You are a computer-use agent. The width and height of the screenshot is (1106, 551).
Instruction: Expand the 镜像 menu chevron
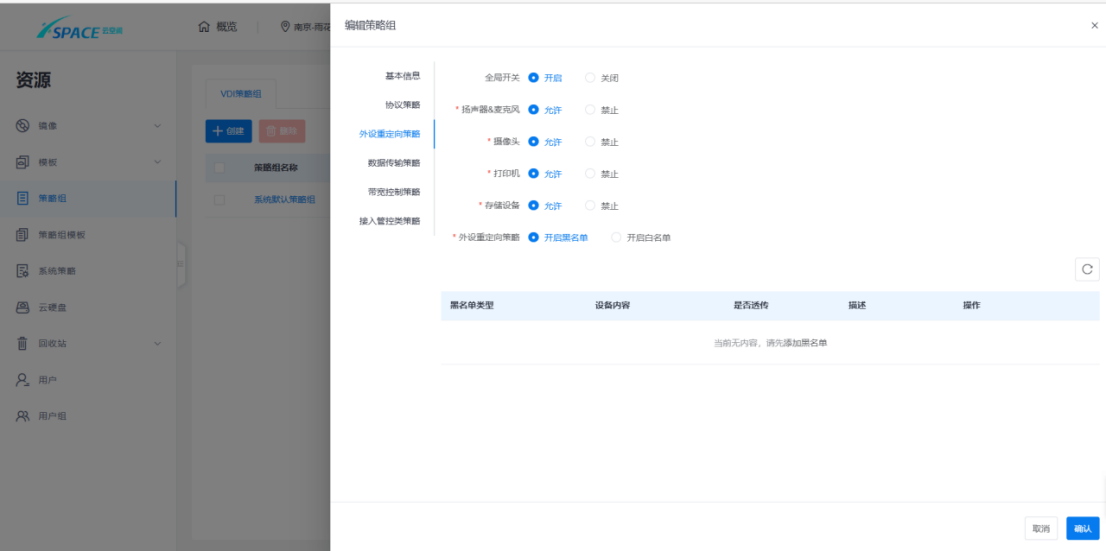tap(157, 126)
